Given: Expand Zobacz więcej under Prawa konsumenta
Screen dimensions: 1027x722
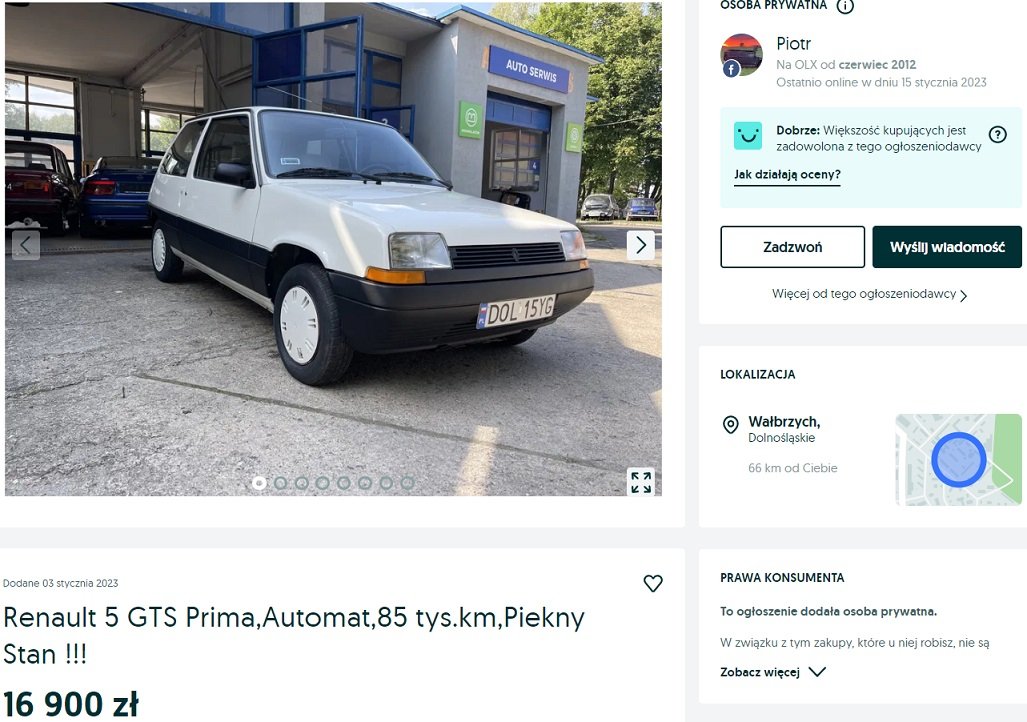Looking at the screenshot, I should [x=773, y=672].
